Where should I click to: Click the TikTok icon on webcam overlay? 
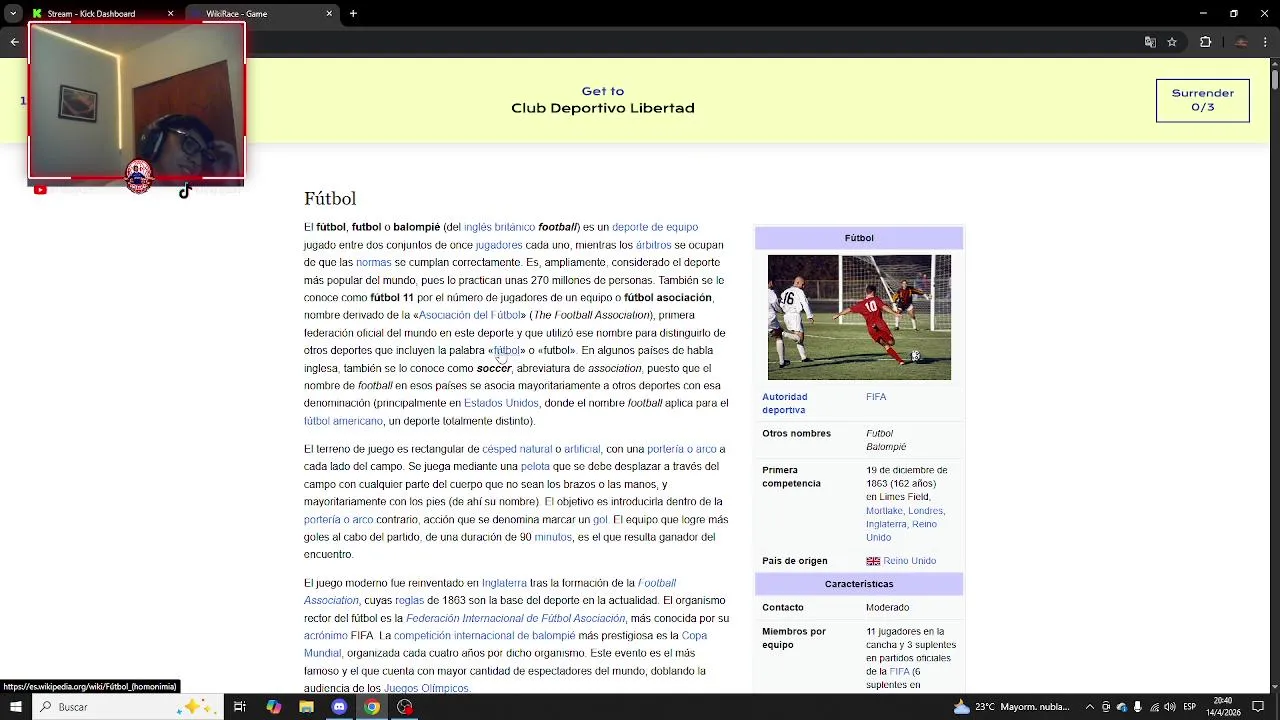pyautogui.click(x=185, y=190)
